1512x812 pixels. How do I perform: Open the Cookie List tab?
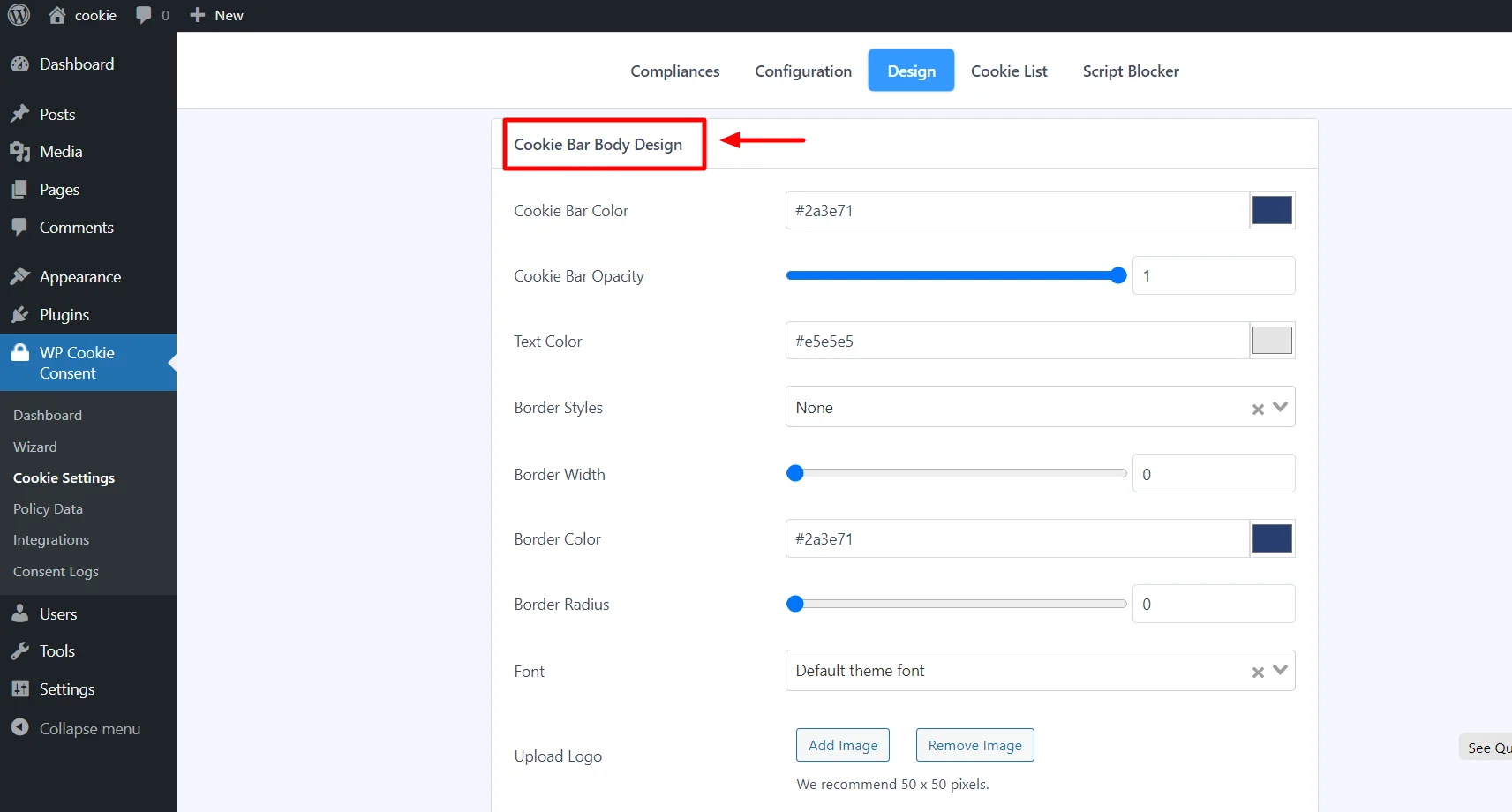pos(1009,71)
